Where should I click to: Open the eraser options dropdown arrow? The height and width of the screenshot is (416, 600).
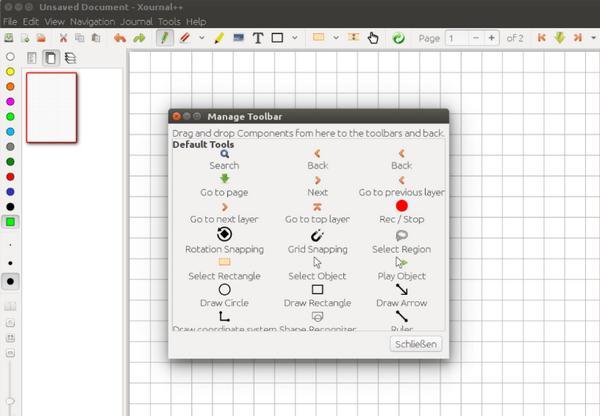point(202,38)
